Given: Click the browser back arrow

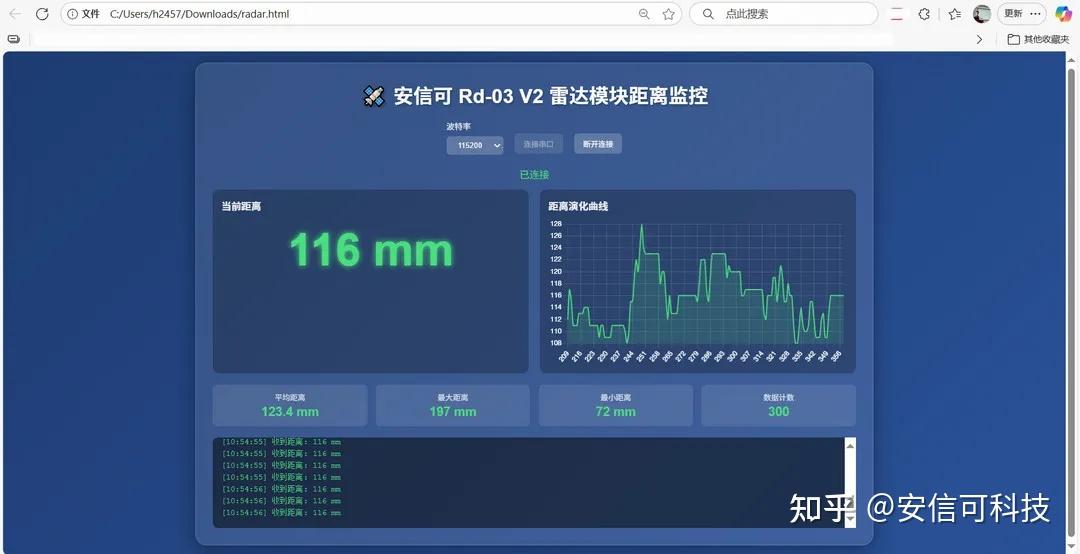Looking at the screenshot, I should point(14,14).
